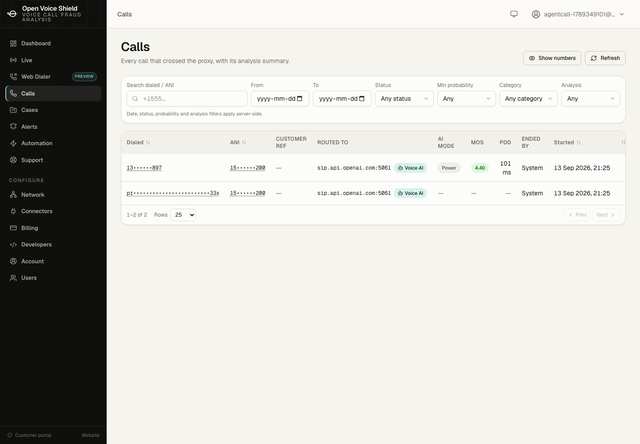Open the dialed entry ending in 33x
This screenshot has height=444, width=640.
173,193
